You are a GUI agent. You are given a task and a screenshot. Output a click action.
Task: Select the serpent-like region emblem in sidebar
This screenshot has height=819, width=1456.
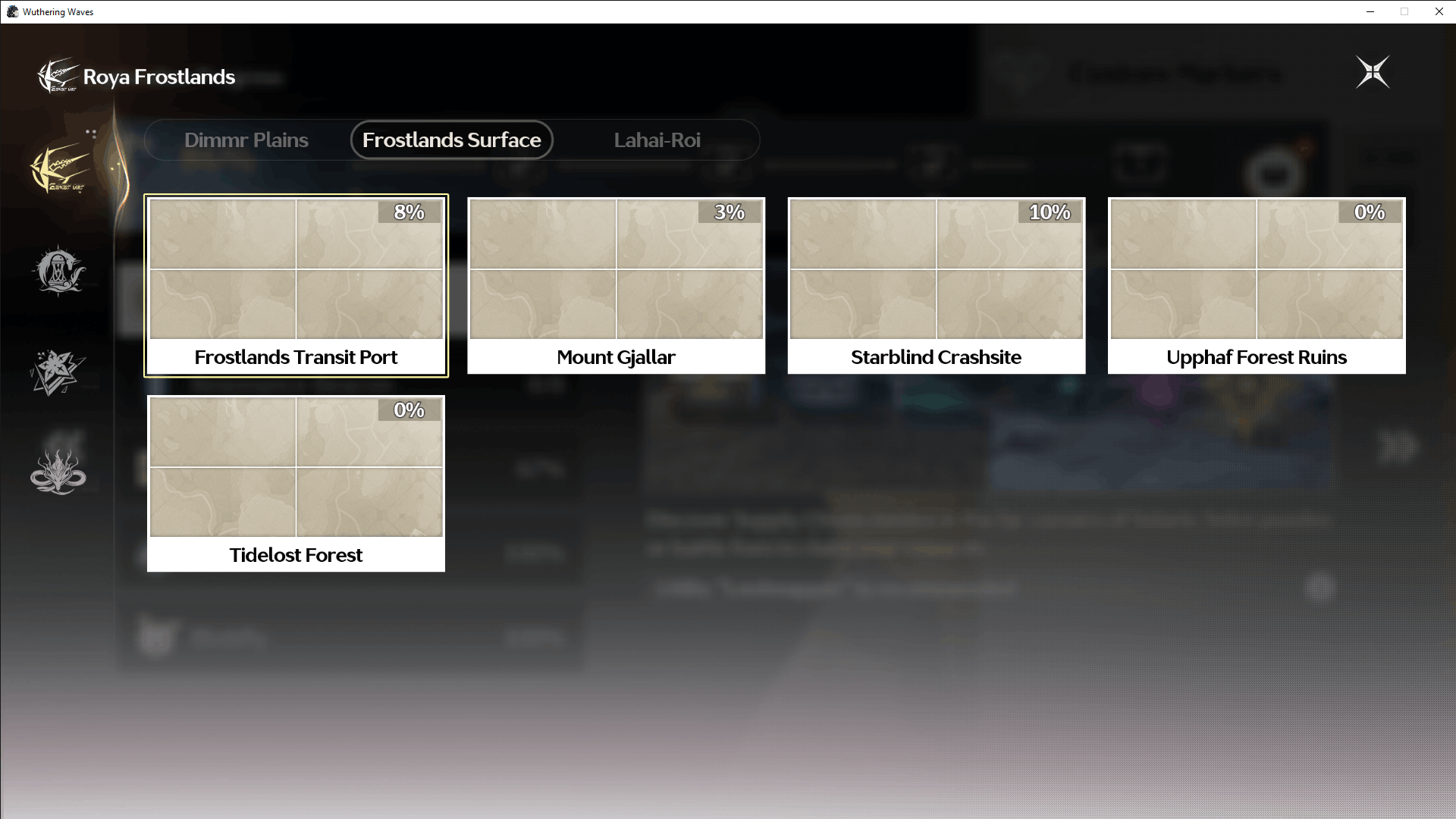(58, 472)
